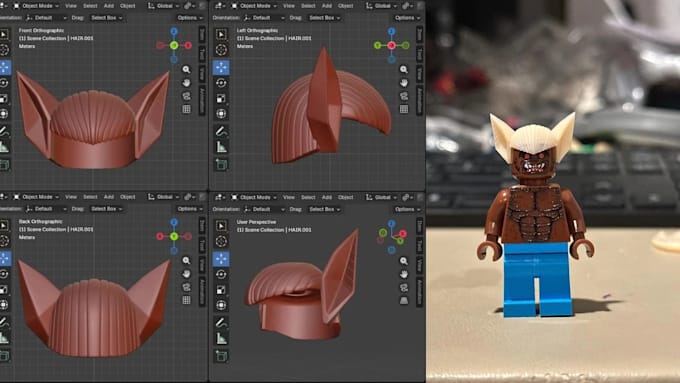
Task: Open Select Box drag dropdown in Front Orthographic viewport
Action: [106, 18]
